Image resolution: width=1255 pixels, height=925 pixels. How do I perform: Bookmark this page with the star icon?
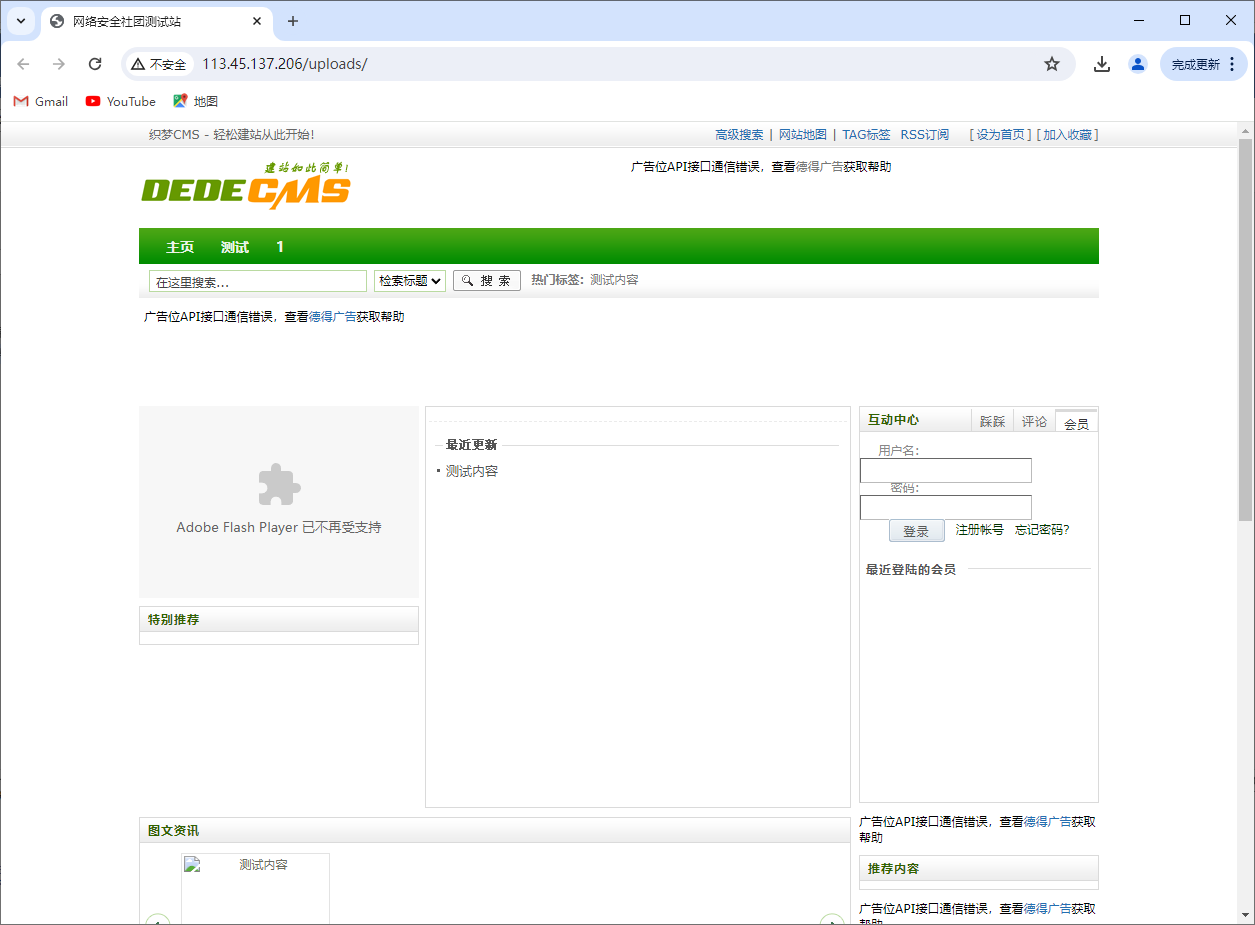[x=1051, y=64]
